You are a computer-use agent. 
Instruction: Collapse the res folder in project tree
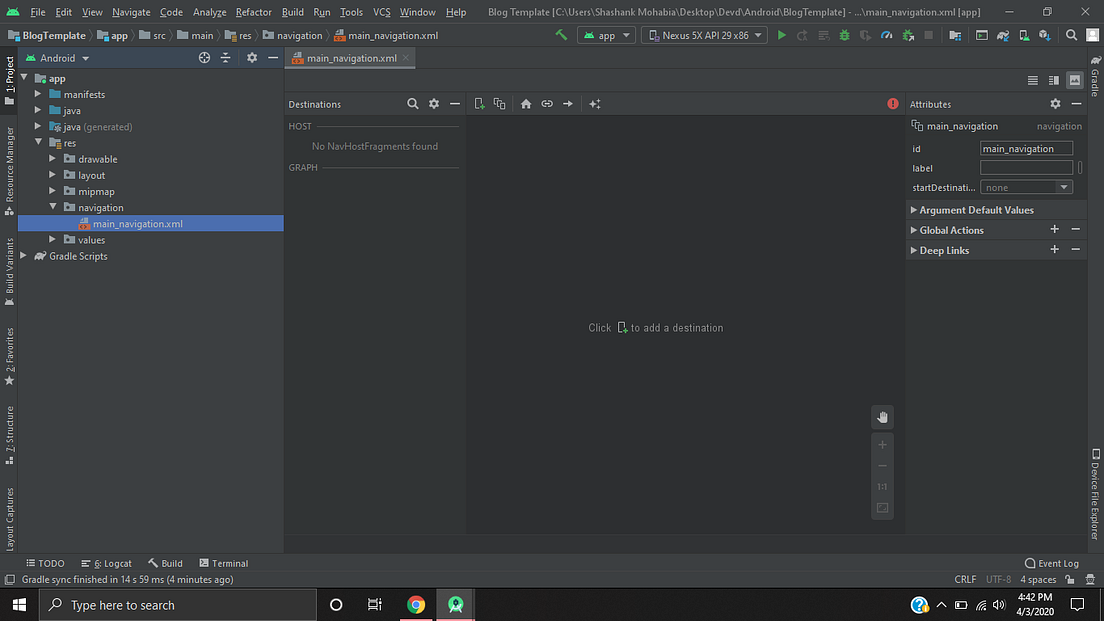click(x=38, y=142)
